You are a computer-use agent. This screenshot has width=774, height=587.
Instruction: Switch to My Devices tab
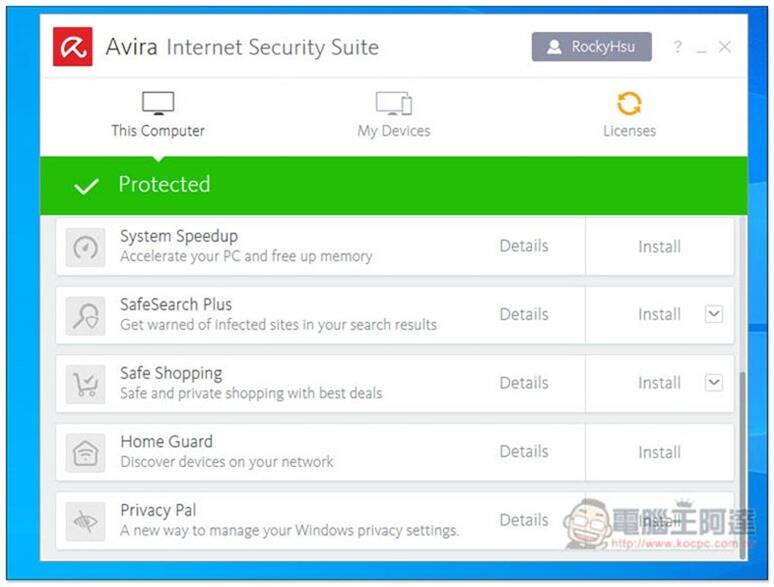(394, 115)
